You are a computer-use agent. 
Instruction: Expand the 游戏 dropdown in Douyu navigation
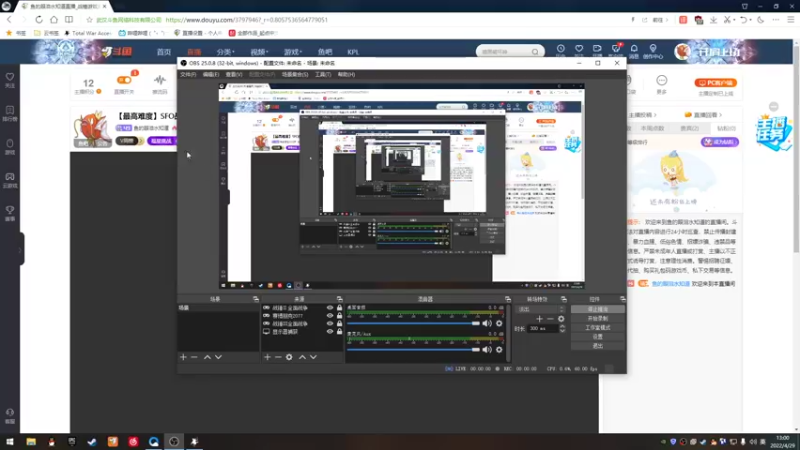(x=293, y=52)
